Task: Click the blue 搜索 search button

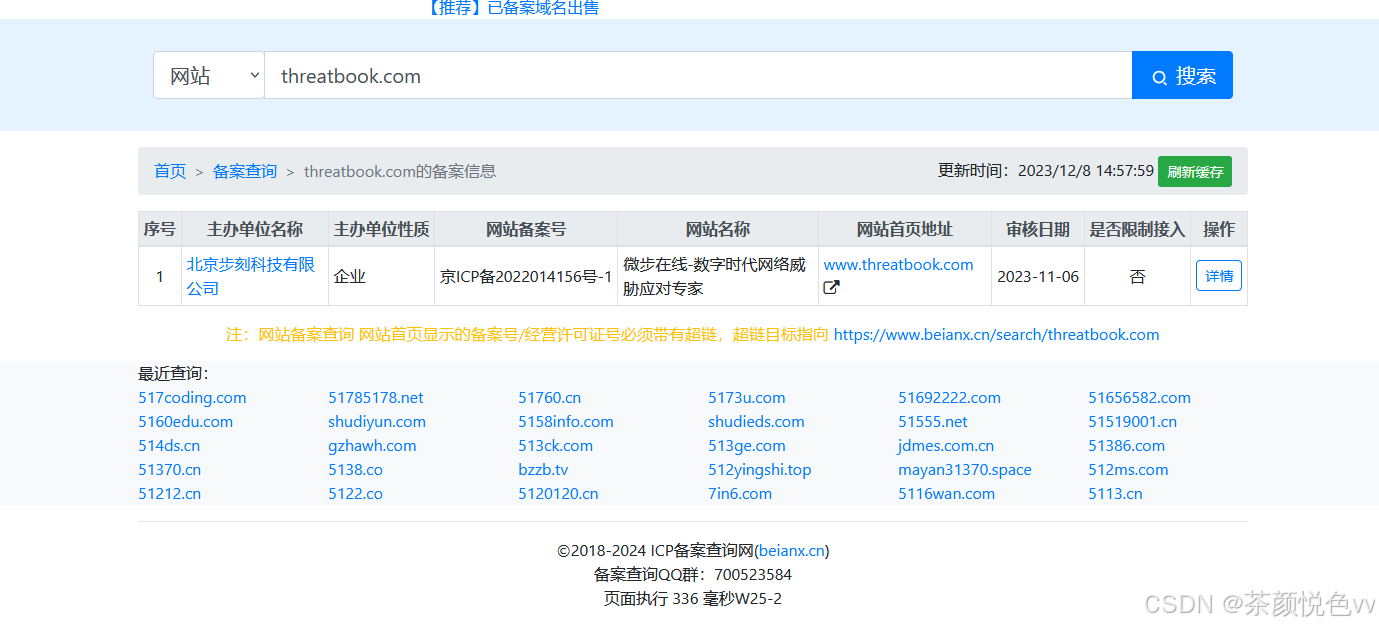Action: tap(1182, 76)
